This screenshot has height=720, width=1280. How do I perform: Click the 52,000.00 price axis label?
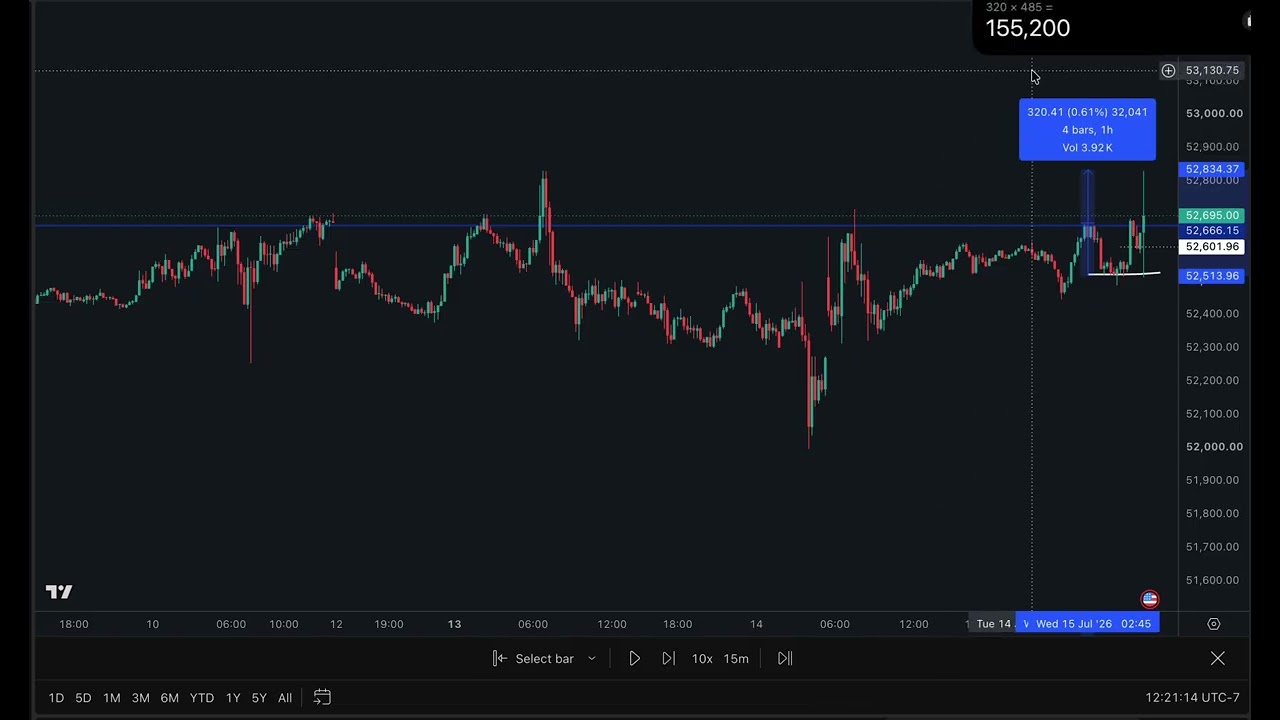1214,447
